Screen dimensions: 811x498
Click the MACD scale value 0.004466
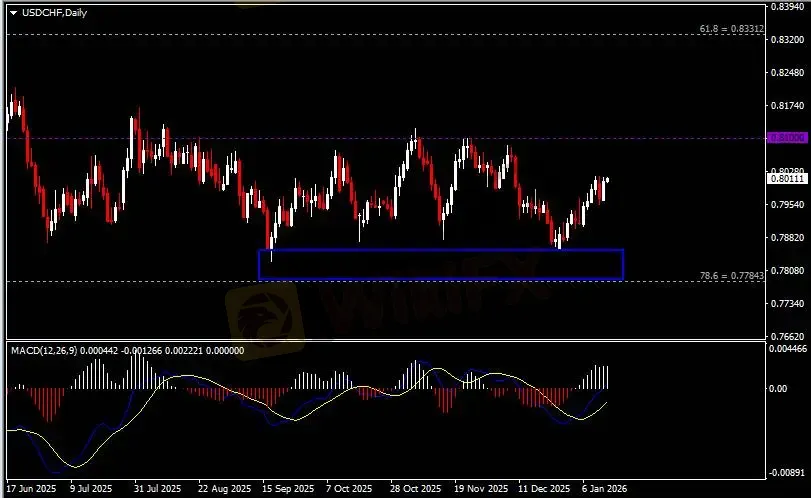click(x=788, y=349)
